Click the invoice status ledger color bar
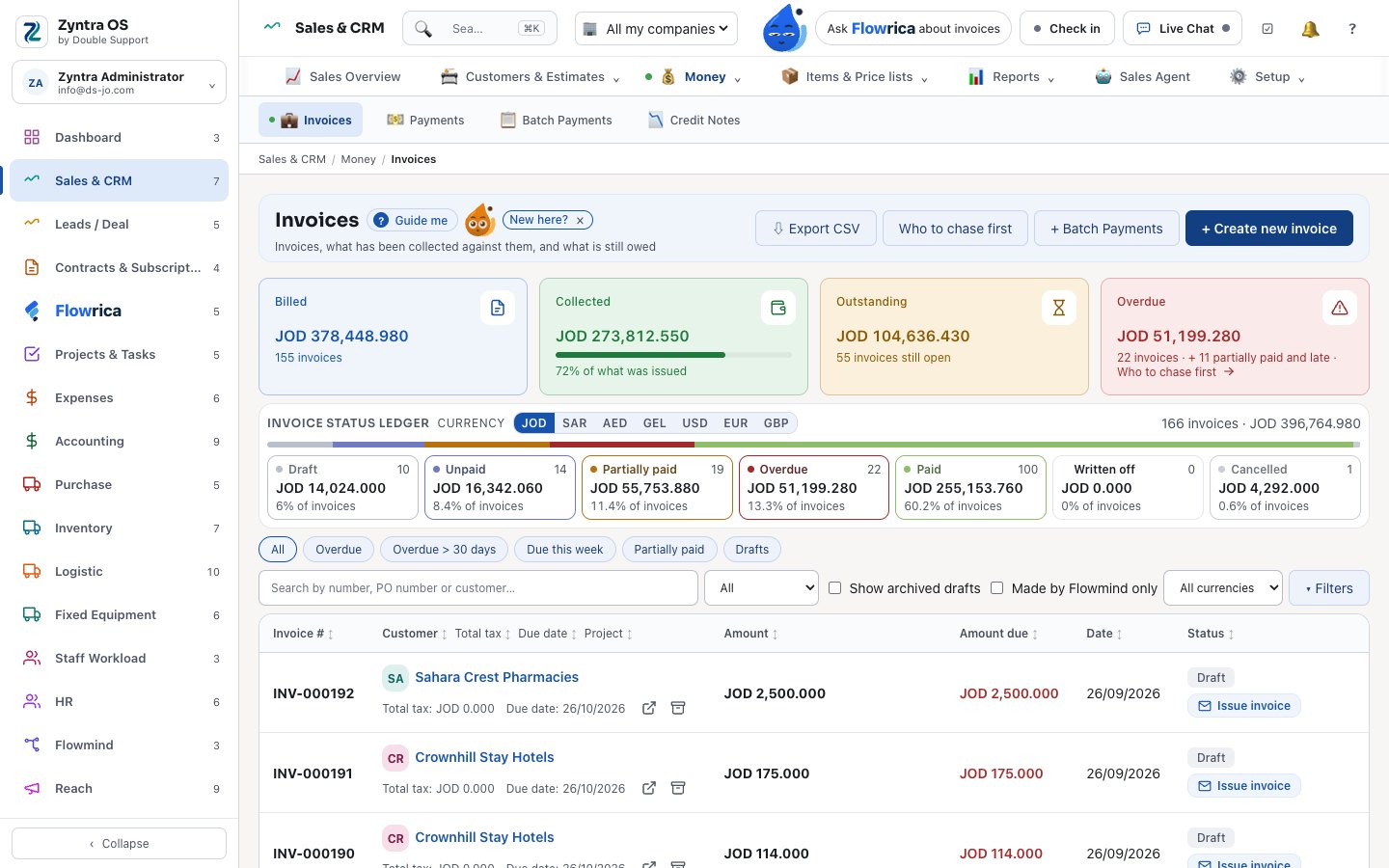1389x868 pixels. click(814, 445)
